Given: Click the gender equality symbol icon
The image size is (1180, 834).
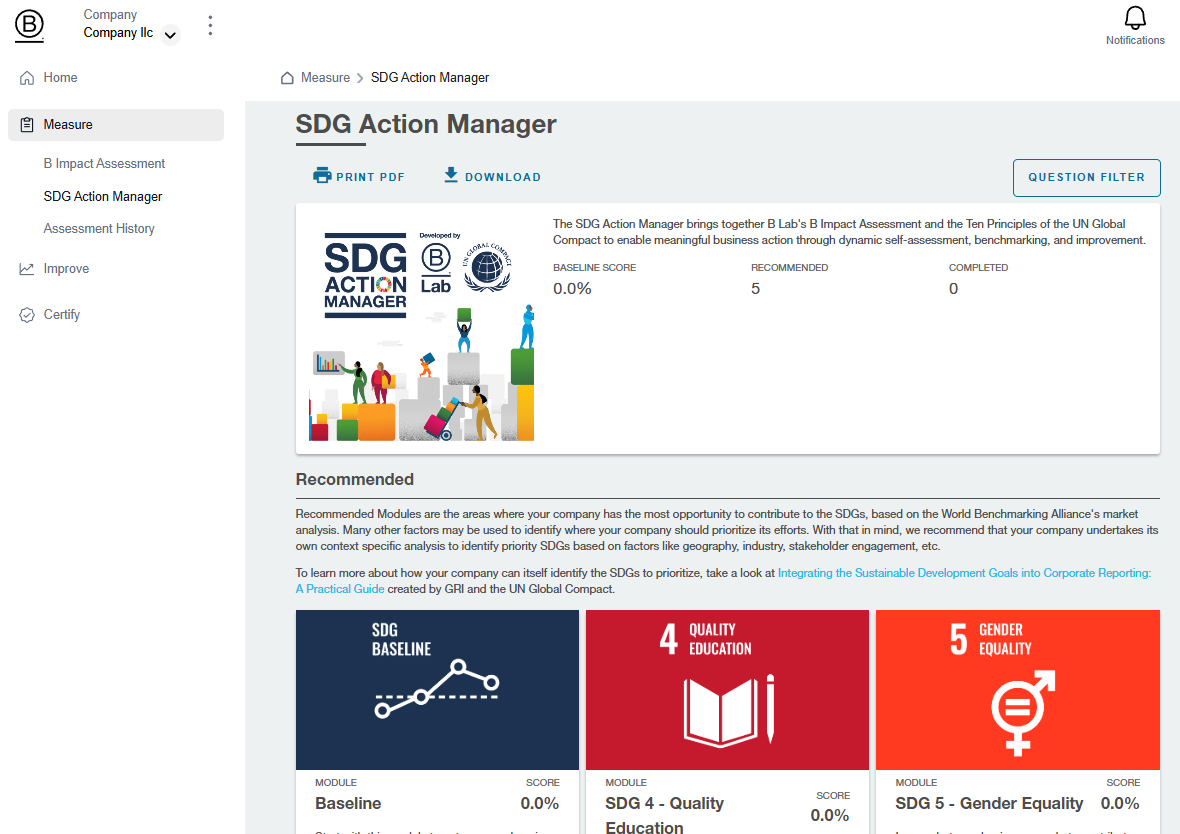Looking at the screenshot, I should [x=1022, y=713].
